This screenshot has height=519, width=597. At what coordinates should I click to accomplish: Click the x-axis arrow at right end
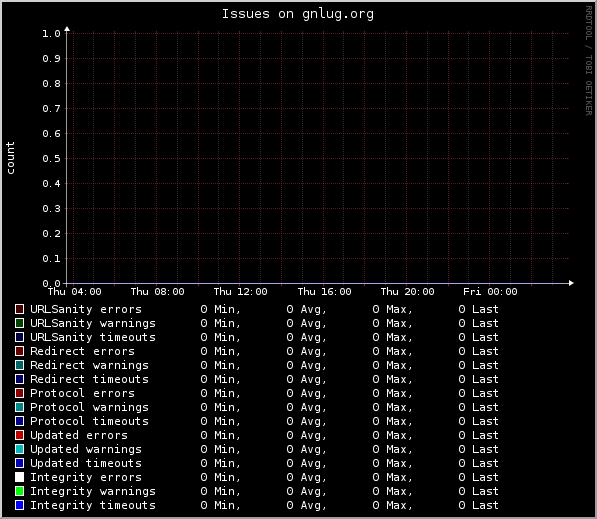(571, 283)
